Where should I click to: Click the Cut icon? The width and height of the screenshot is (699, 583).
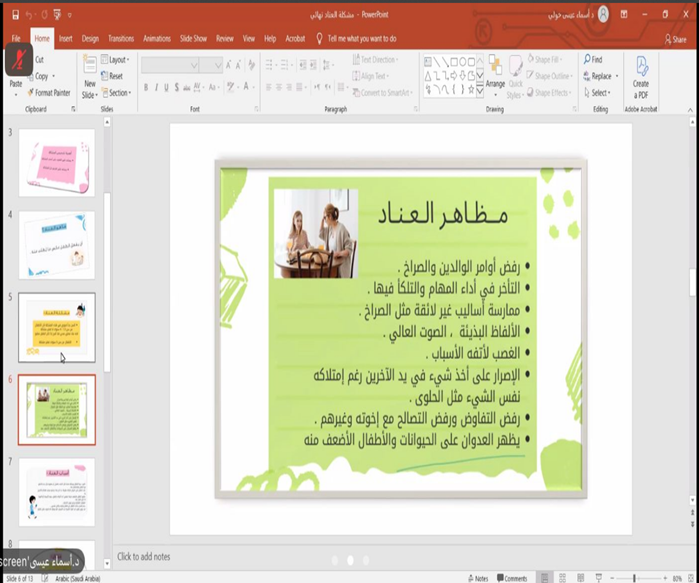click(38, 60)
